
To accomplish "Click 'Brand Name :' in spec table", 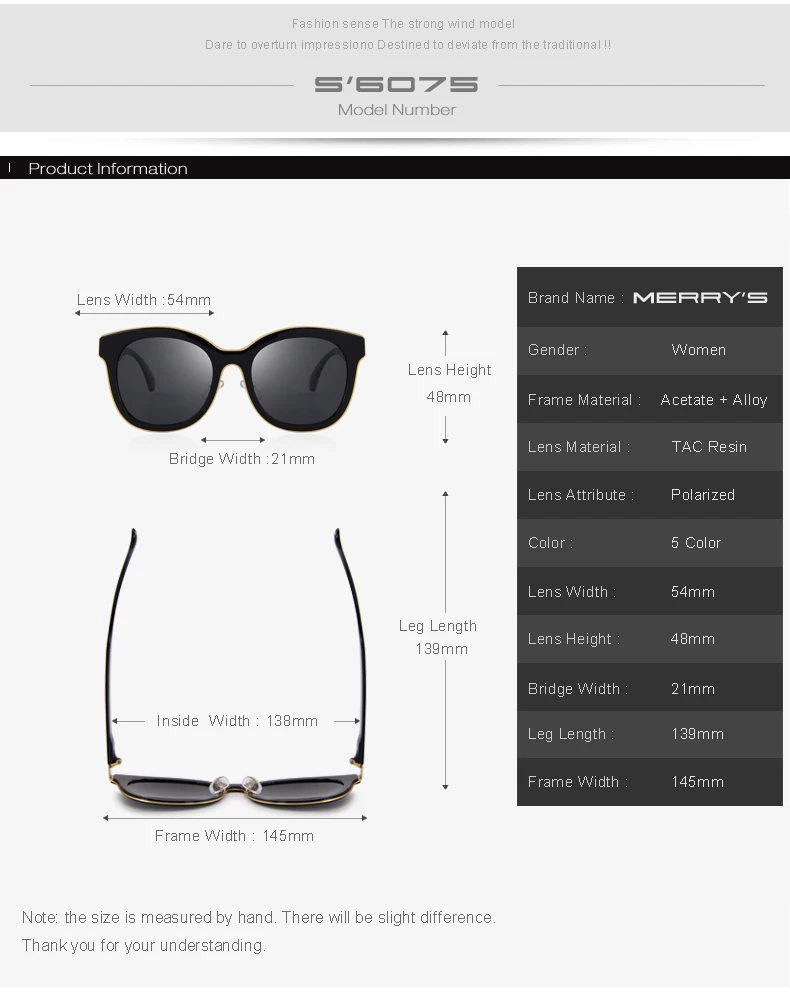I will click(x=576, y=298).
